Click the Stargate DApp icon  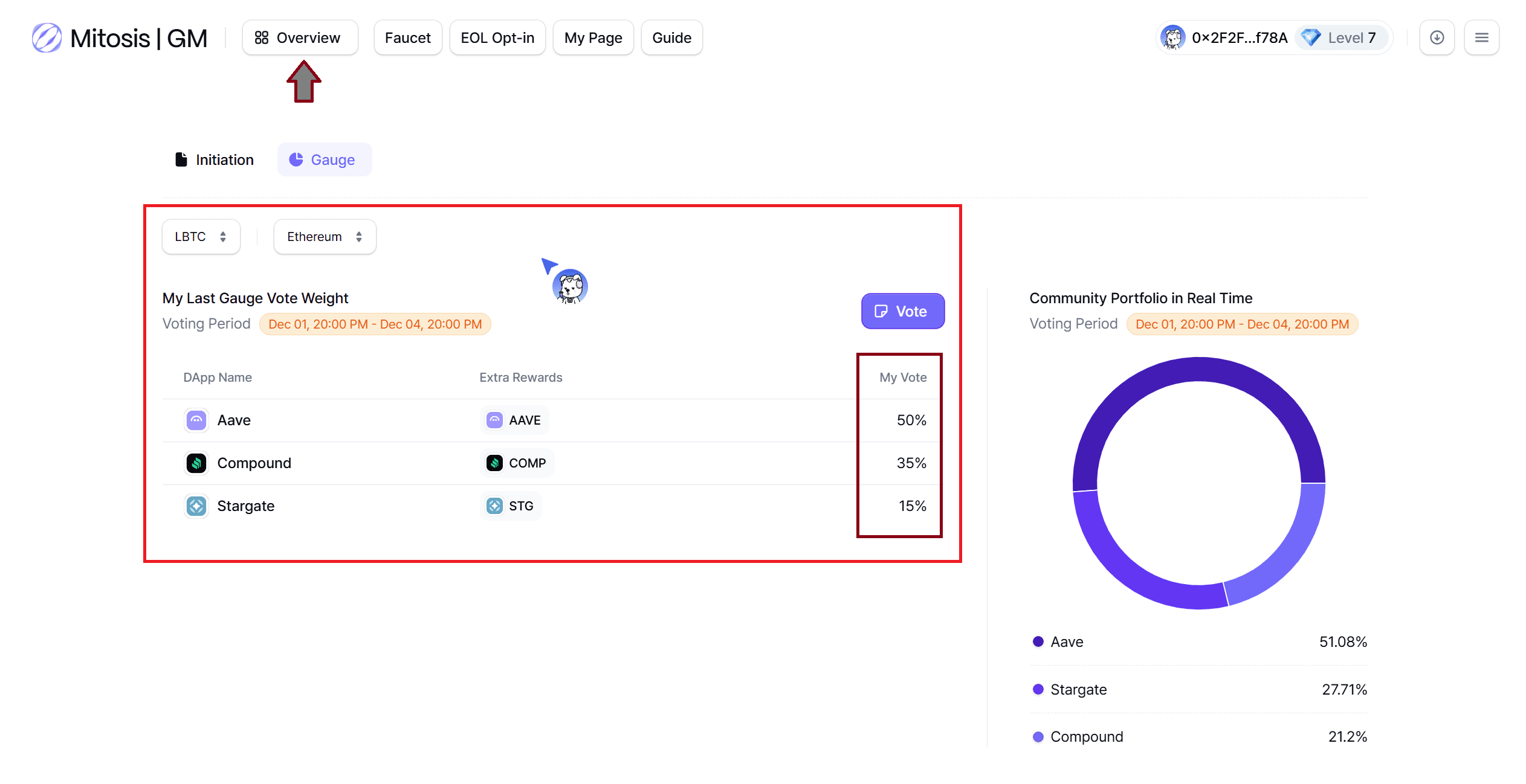pyautogui.click(x=196, y=506)
